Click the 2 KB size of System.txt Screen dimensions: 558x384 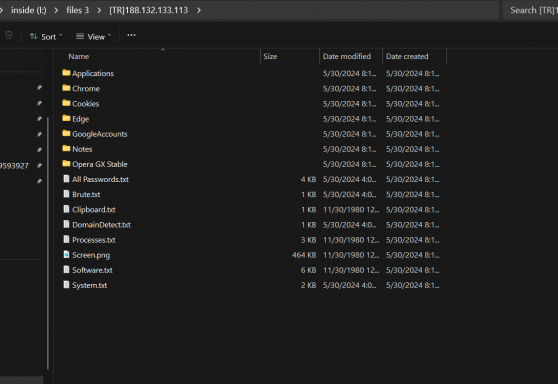pyautogui.click(x=308, y=285)
